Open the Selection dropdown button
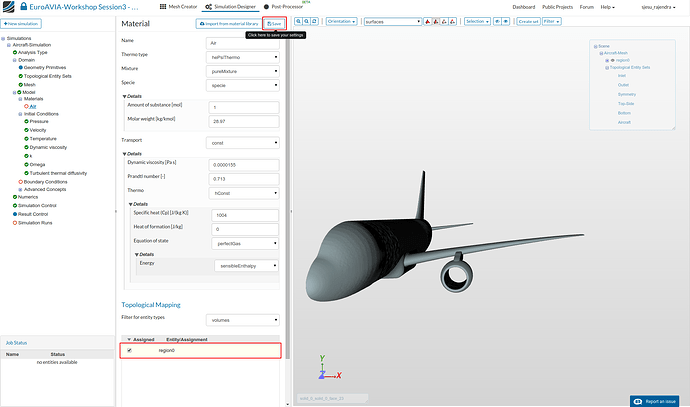690x407 pixels. pyautogui.click(x=477, y=21)
